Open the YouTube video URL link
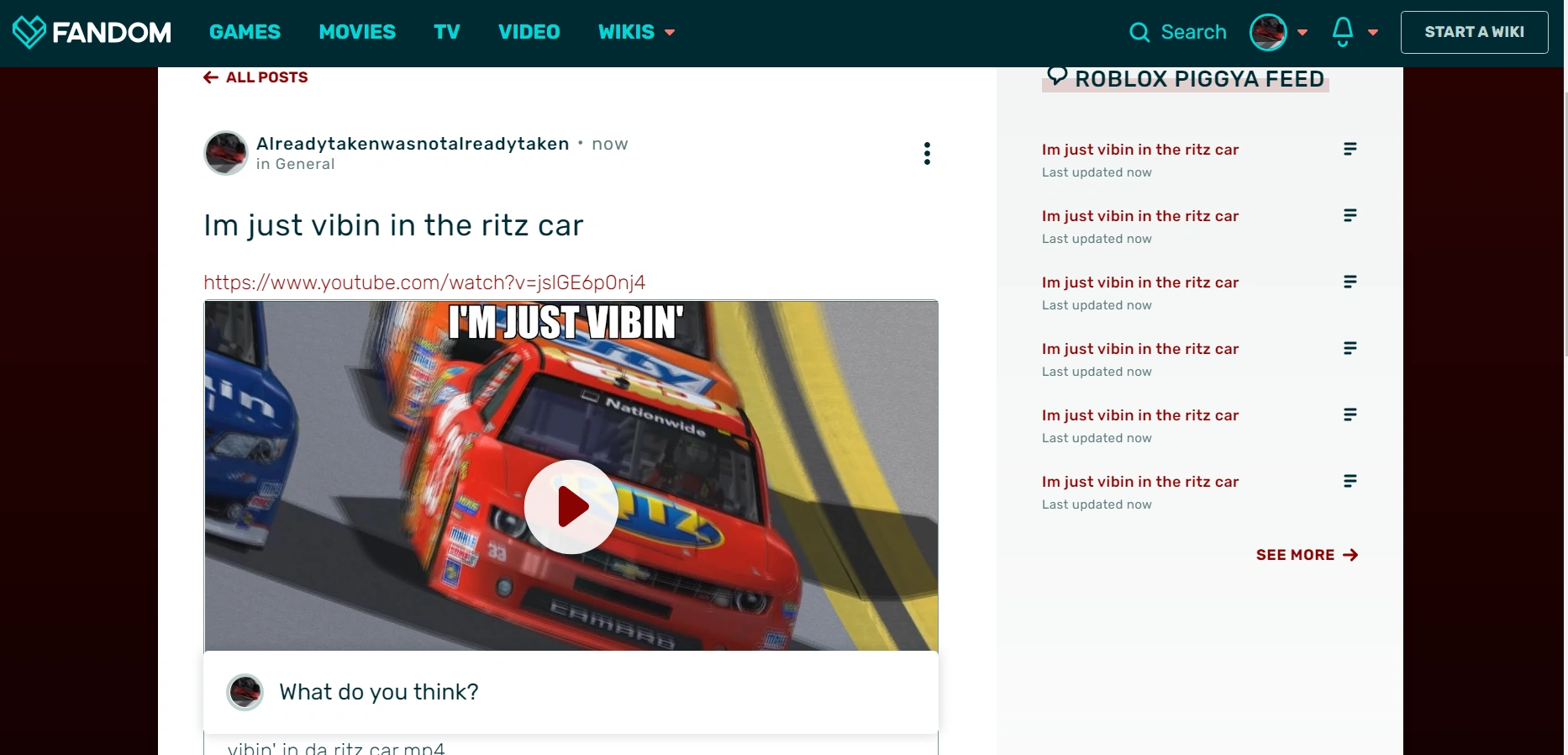Viewport: 1568px width, 755px height. coord(424,282)
